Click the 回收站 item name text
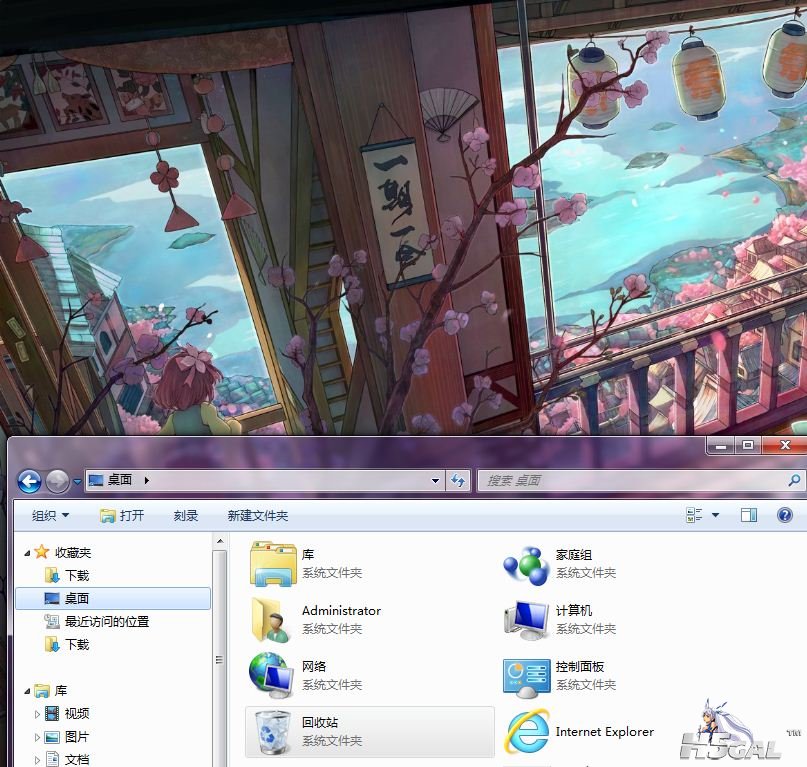807x767 pixels. pos(320,722)
